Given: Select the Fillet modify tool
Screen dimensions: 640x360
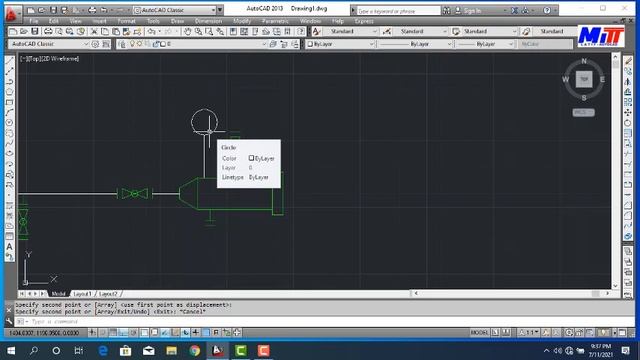Looking at the screenshot, I should pos(628,216).
